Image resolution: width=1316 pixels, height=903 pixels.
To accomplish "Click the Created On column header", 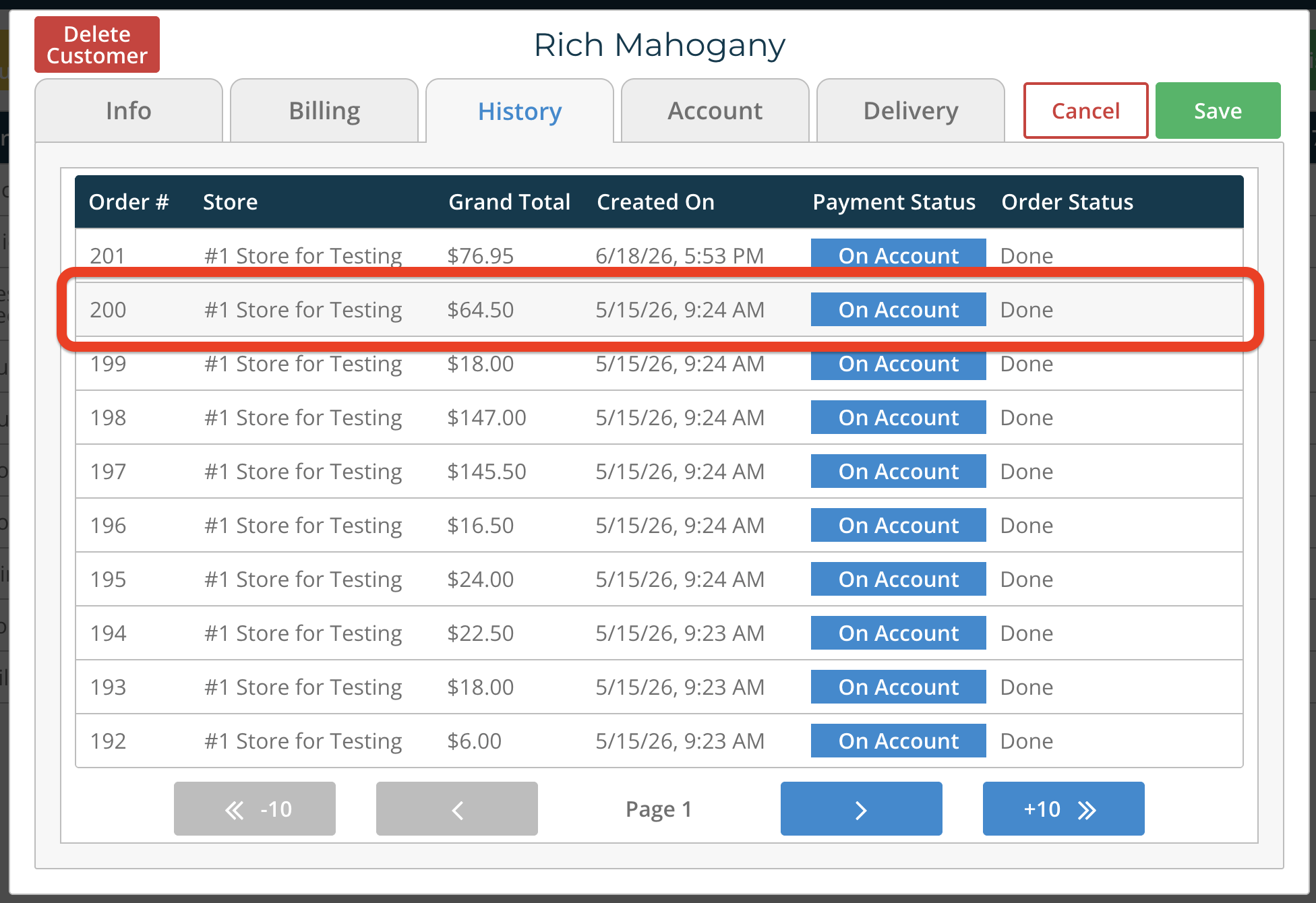I will tap(655, 201).
